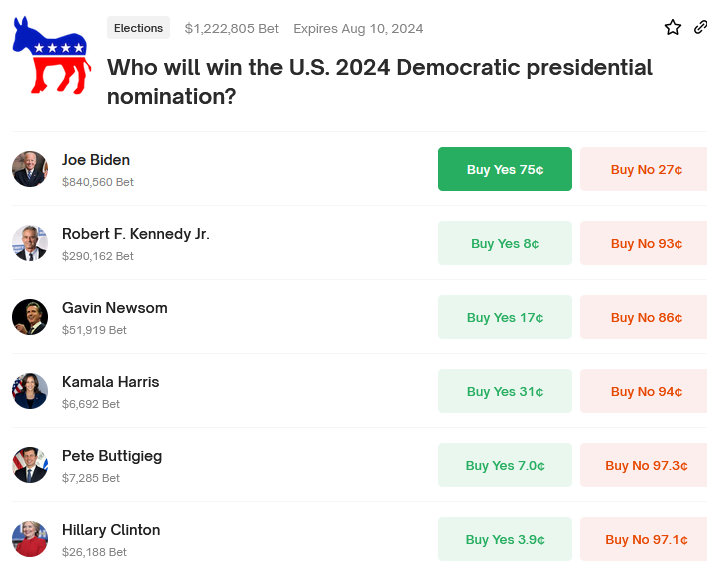
Task: Select the Kamala Harris candidate name
Action: [110, 382]
